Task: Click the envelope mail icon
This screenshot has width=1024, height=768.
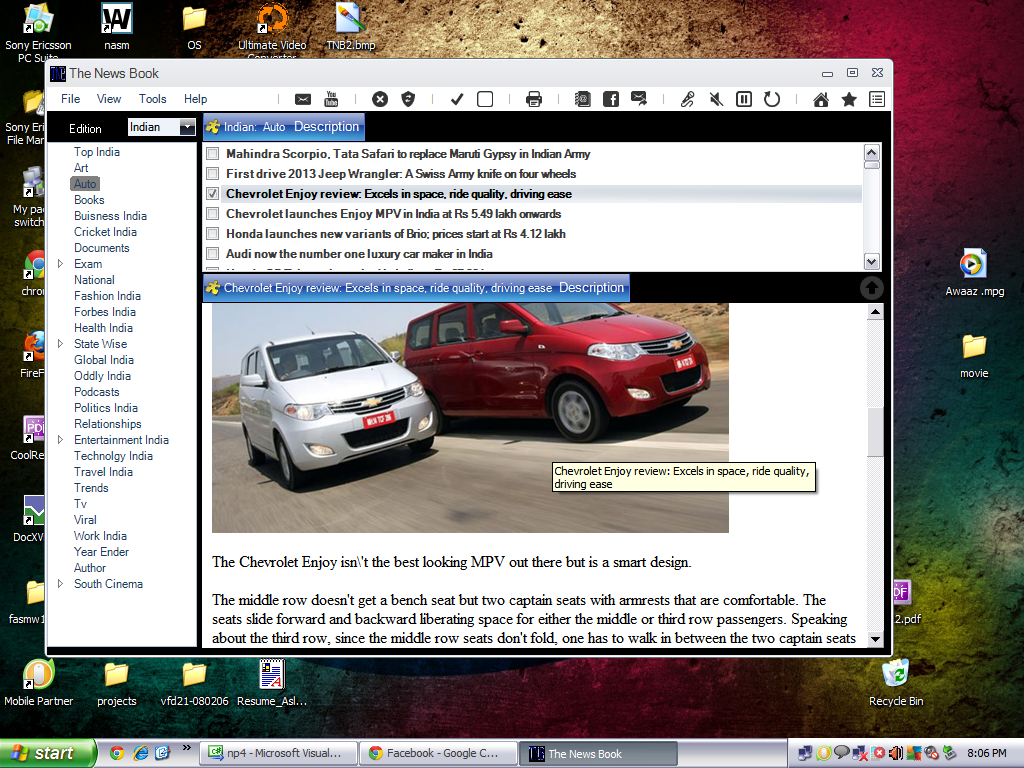Action: tap(303, 99)
